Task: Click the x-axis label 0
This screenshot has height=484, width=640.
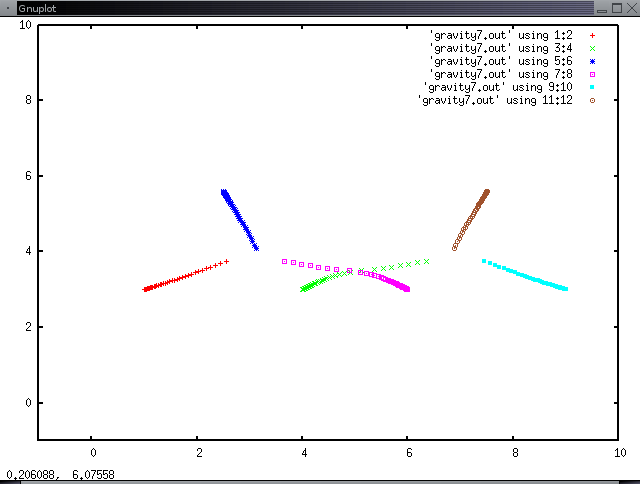Action: click(93, 453)
